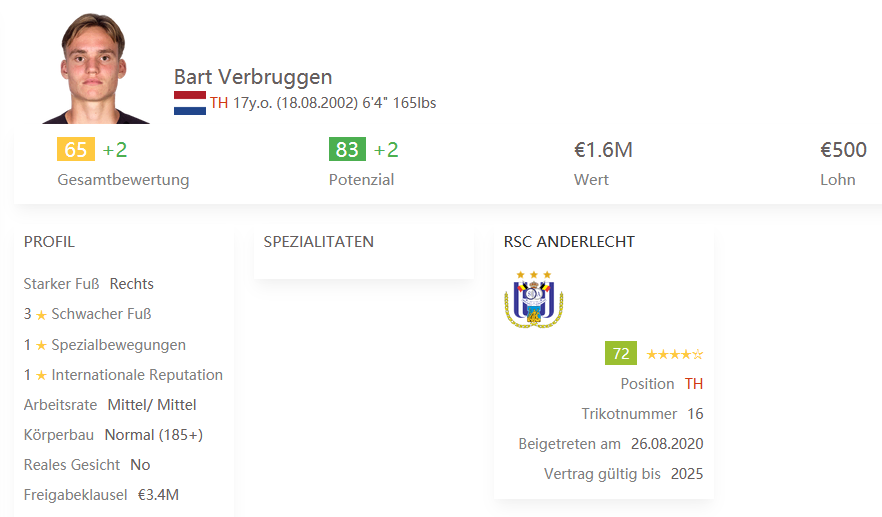Click the yellow 65 Gesamtbewertung badge
This screenshot has width=882, height=517.
[x=76, y=150]
